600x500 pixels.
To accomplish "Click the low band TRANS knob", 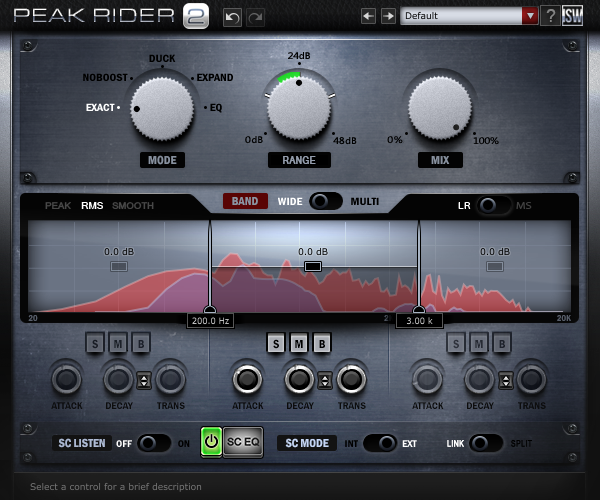I will coord(170,379).
